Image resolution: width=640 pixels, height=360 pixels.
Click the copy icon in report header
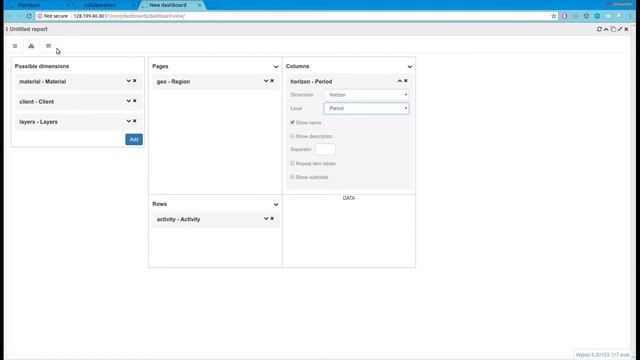coord(613,29)
